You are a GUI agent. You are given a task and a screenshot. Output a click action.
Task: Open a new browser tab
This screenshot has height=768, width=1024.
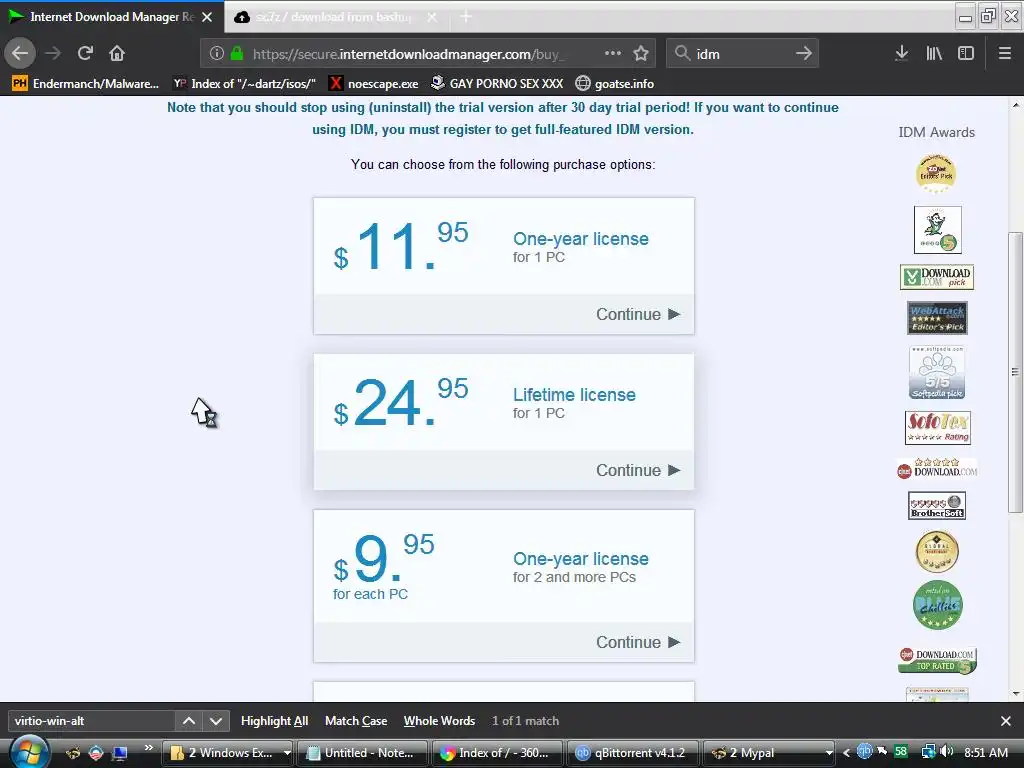pos(466,16)
